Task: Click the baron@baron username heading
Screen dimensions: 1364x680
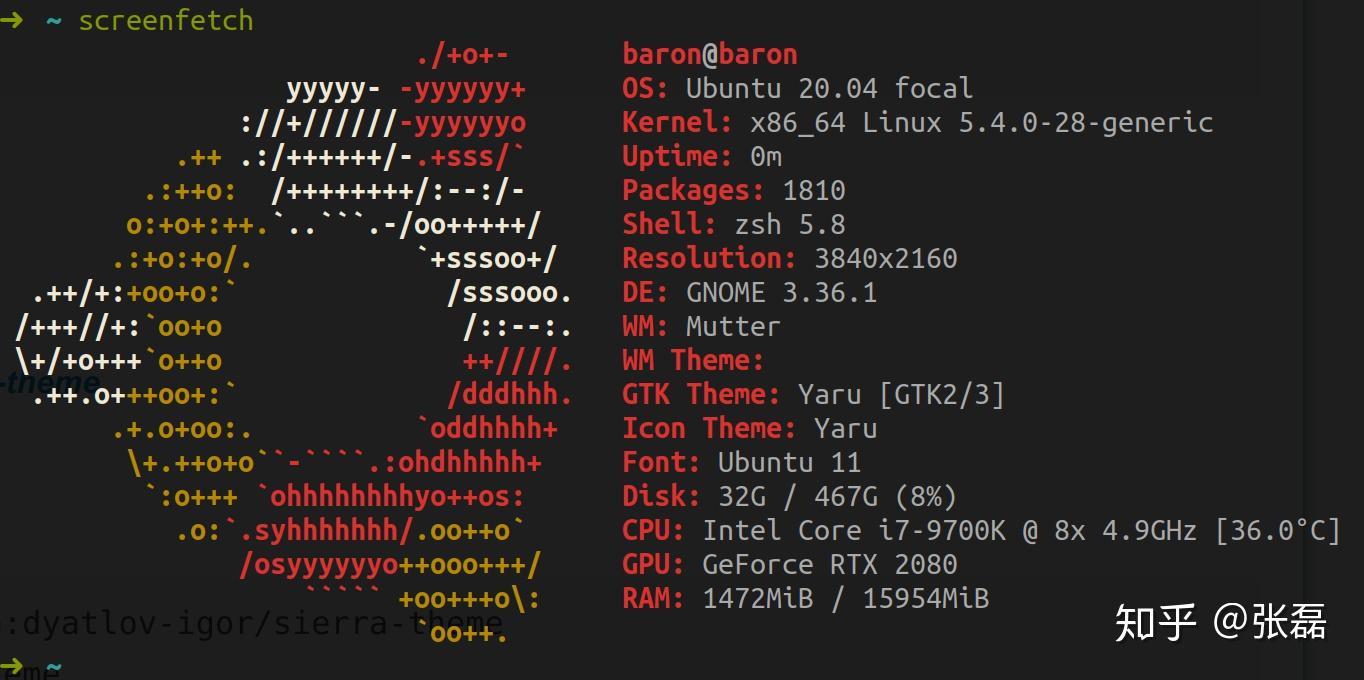Action: [x=710, y=54]
